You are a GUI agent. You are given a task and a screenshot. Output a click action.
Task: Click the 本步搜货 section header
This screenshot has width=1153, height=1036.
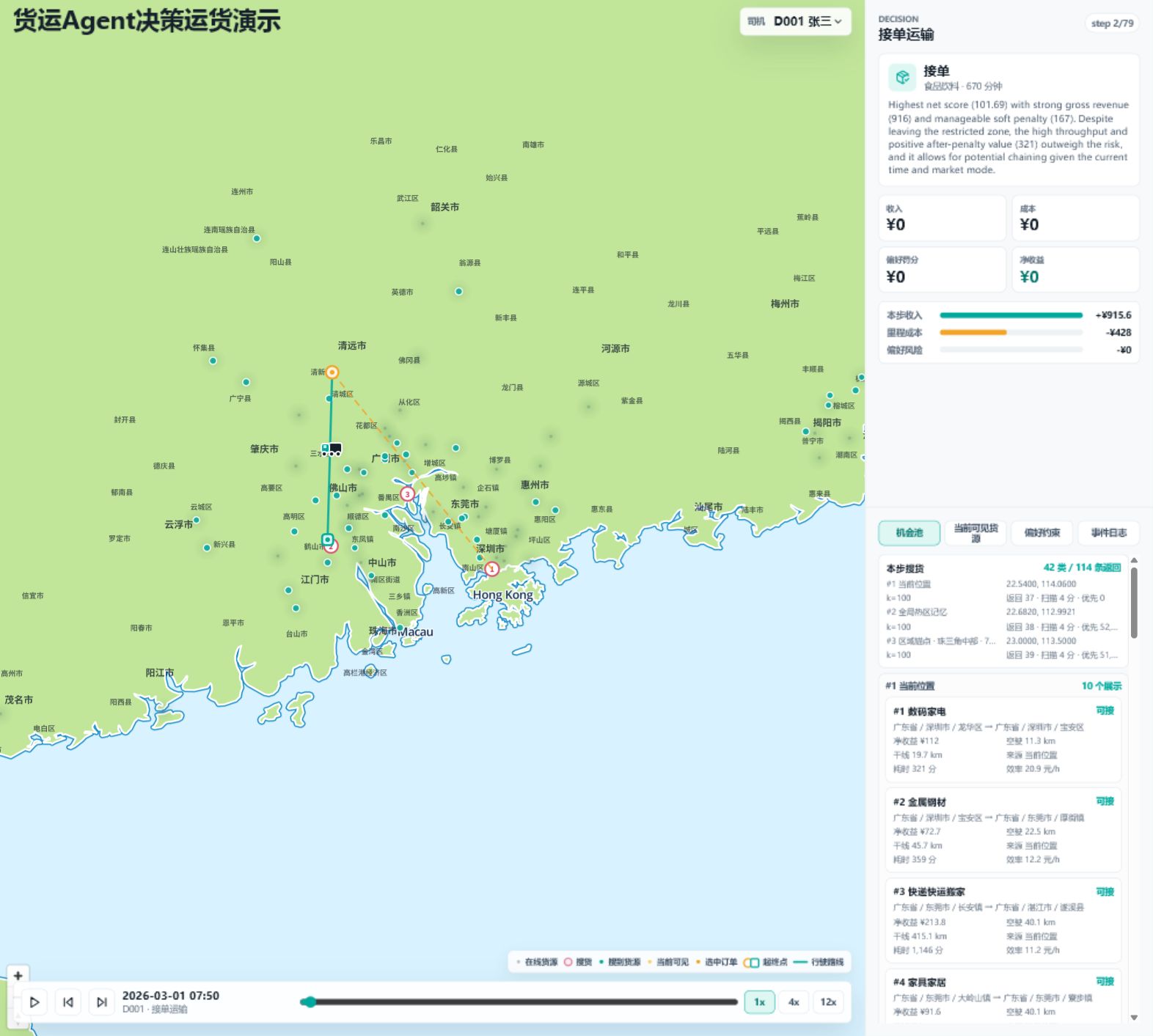(905, 568)
